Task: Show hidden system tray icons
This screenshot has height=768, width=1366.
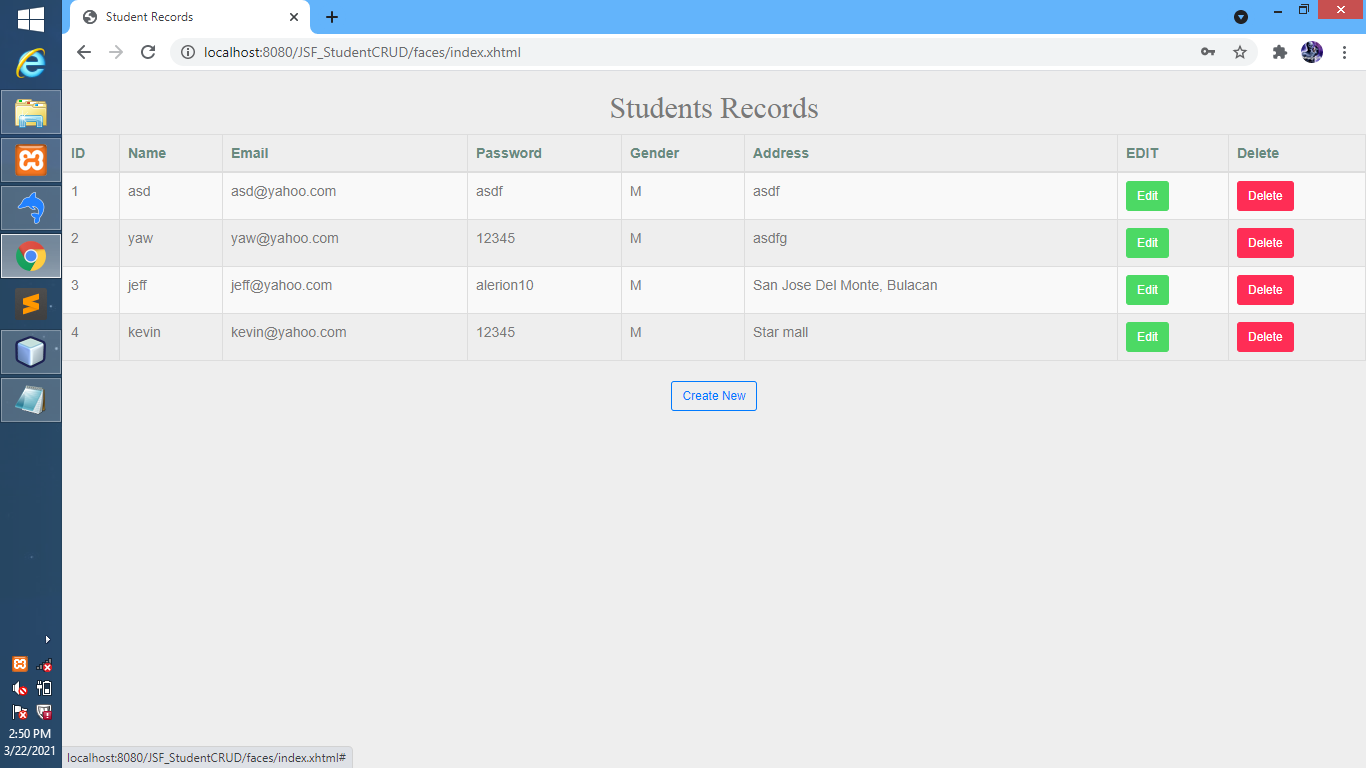Action: pyautogui.click(x=47, y=639)
